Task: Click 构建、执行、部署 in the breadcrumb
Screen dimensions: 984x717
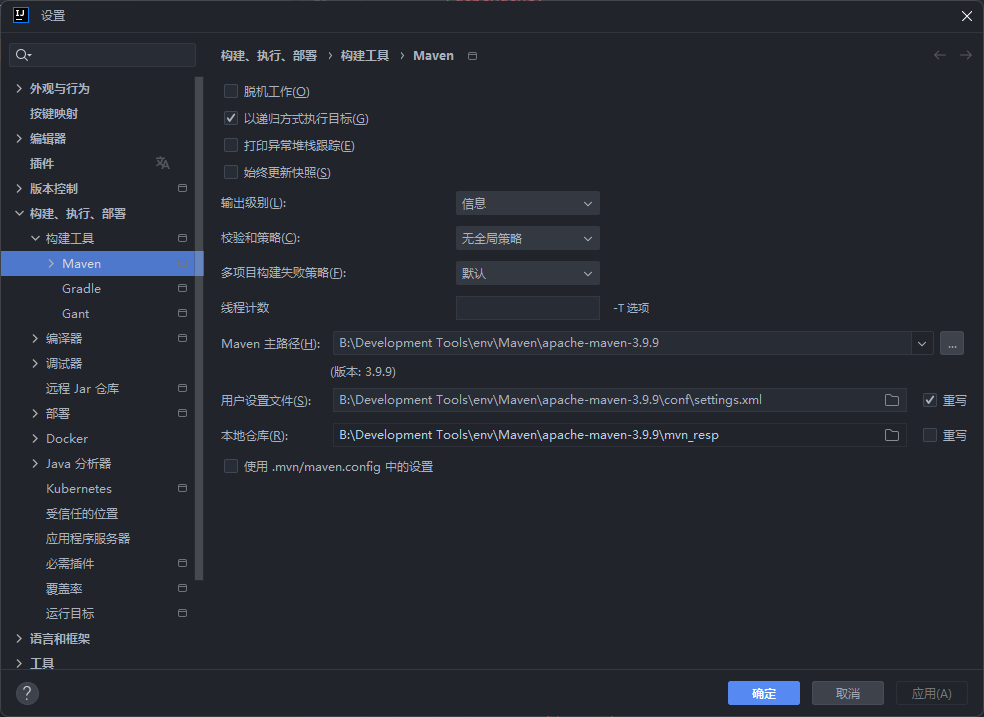Action: pyautogui.click(x=269, y=56)
